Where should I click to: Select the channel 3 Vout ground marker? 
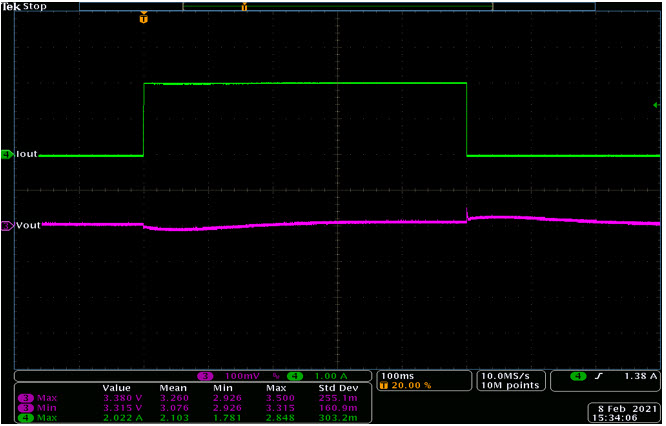(7, 226)
